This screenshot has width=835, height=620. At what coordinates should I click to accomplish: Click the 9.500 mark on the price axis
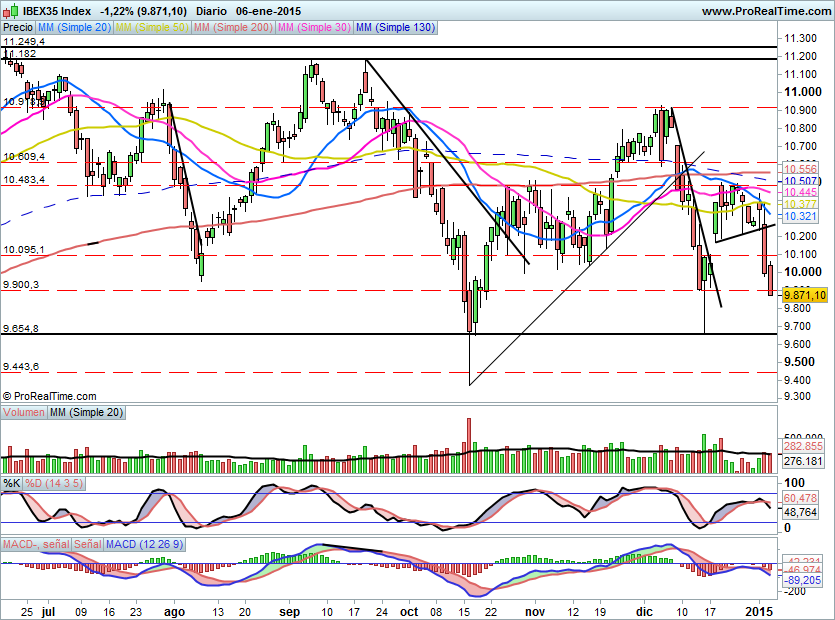point(799,362)
